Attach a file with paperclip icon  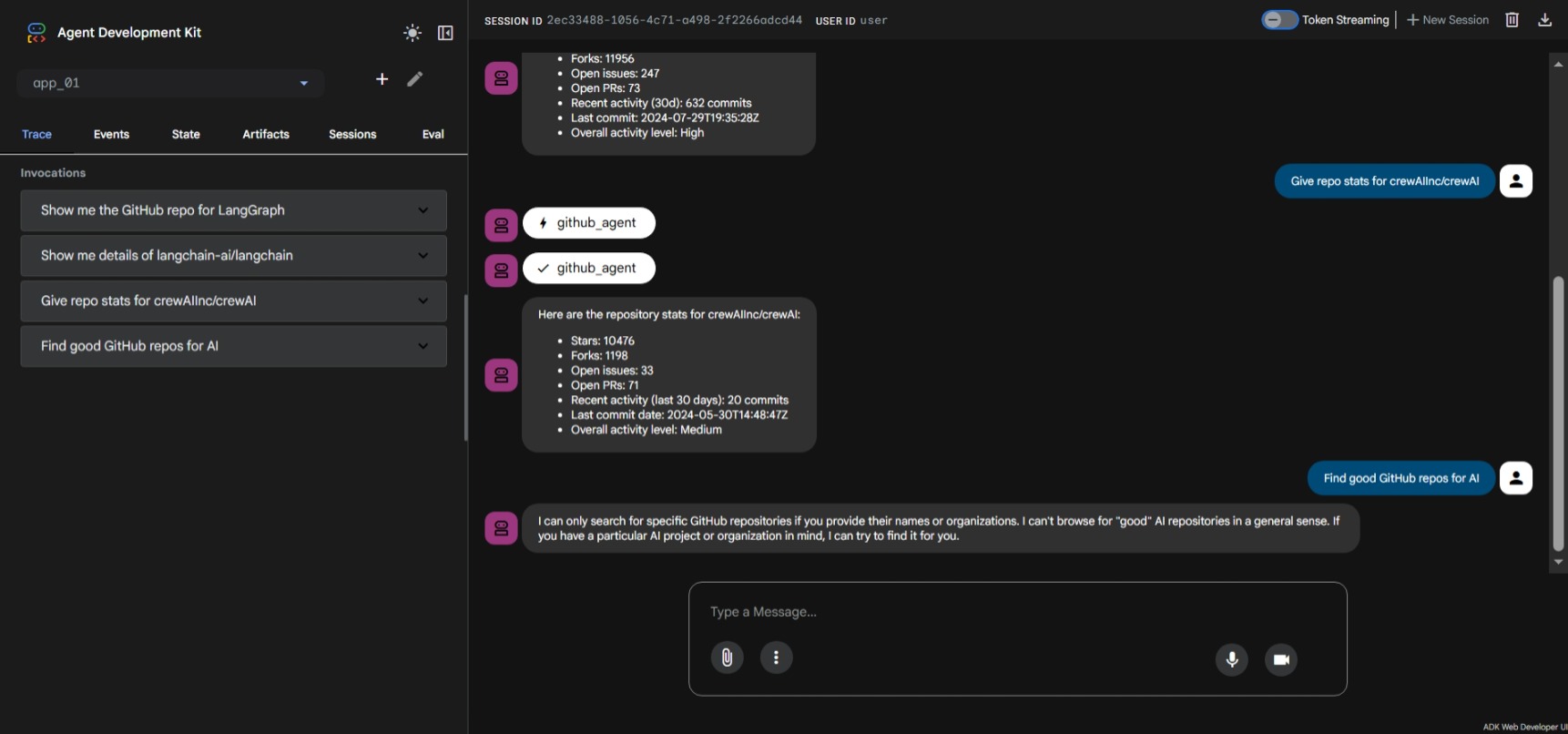click(727, 658)
